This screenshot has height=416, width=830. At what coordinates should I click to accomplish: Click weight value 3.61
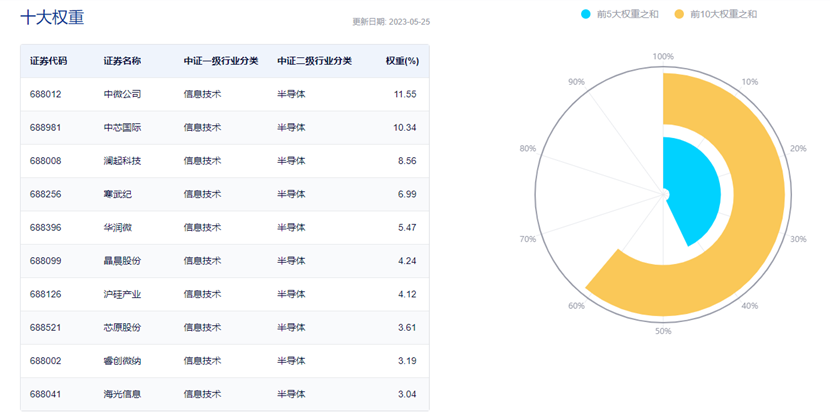pos(407,328)
